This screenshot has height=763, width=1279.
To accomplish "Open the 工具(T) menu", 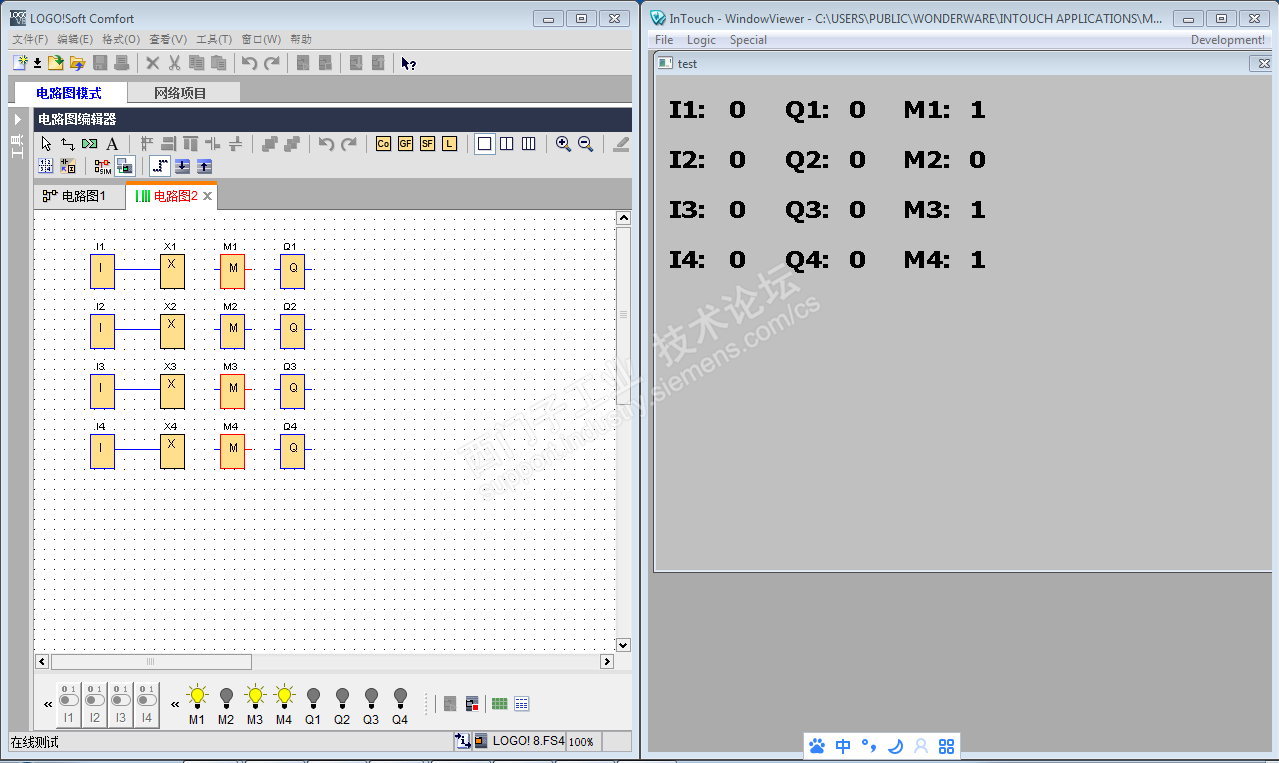I will pos(214,39).
